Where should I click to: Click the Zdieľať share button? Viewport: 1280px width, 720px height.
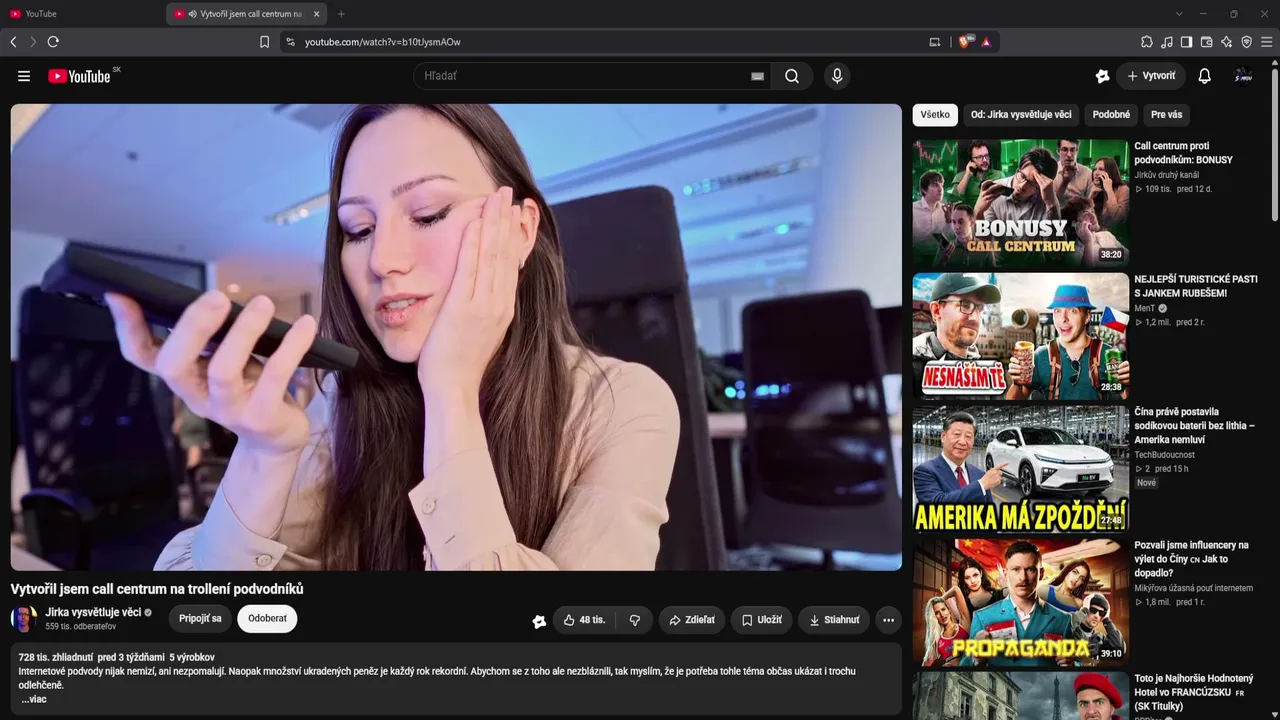point(692,620)
